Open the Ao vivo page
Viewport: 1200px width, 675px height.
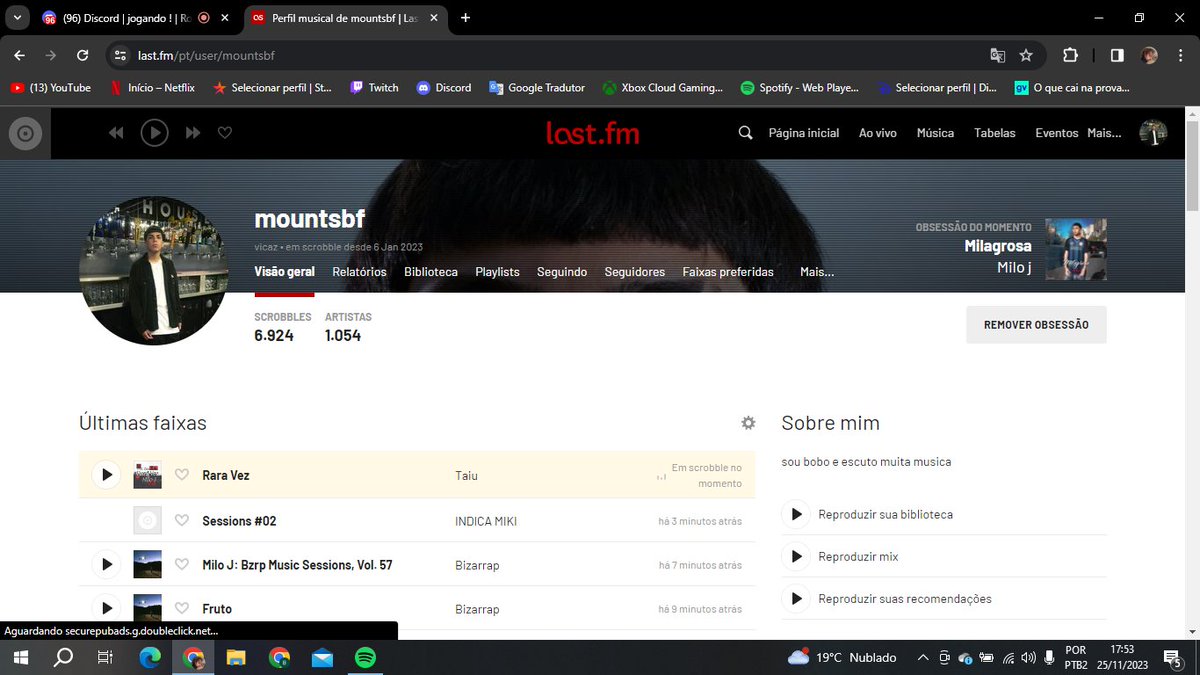coord(878,133)
